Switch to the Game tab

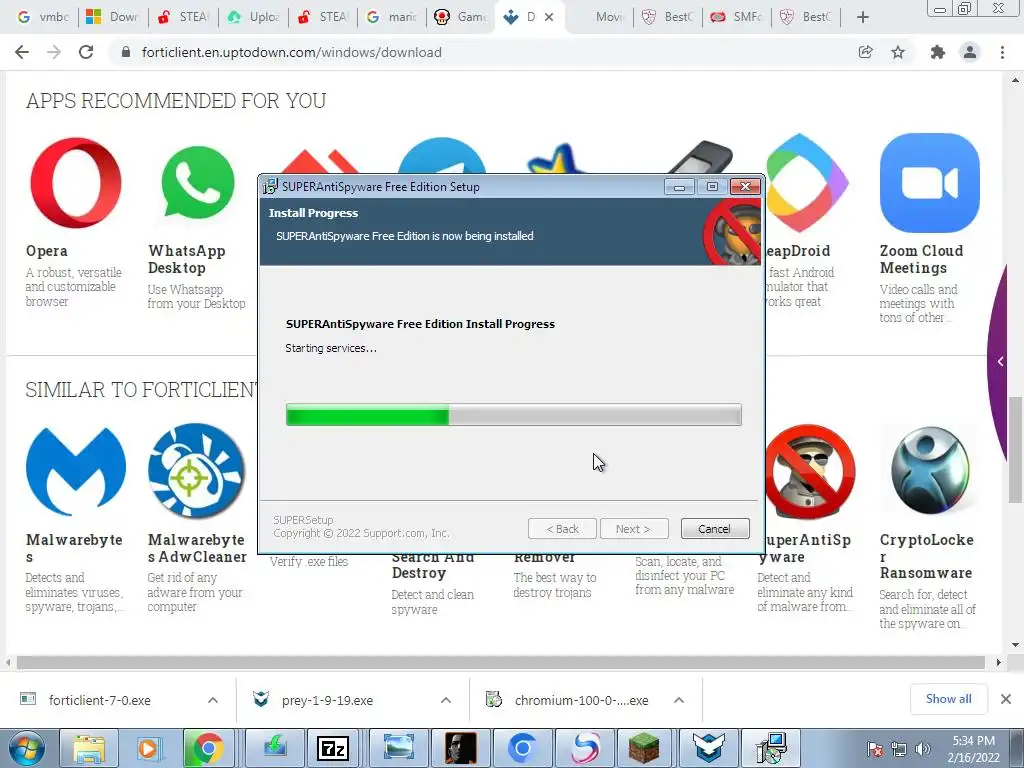(460, 17)
